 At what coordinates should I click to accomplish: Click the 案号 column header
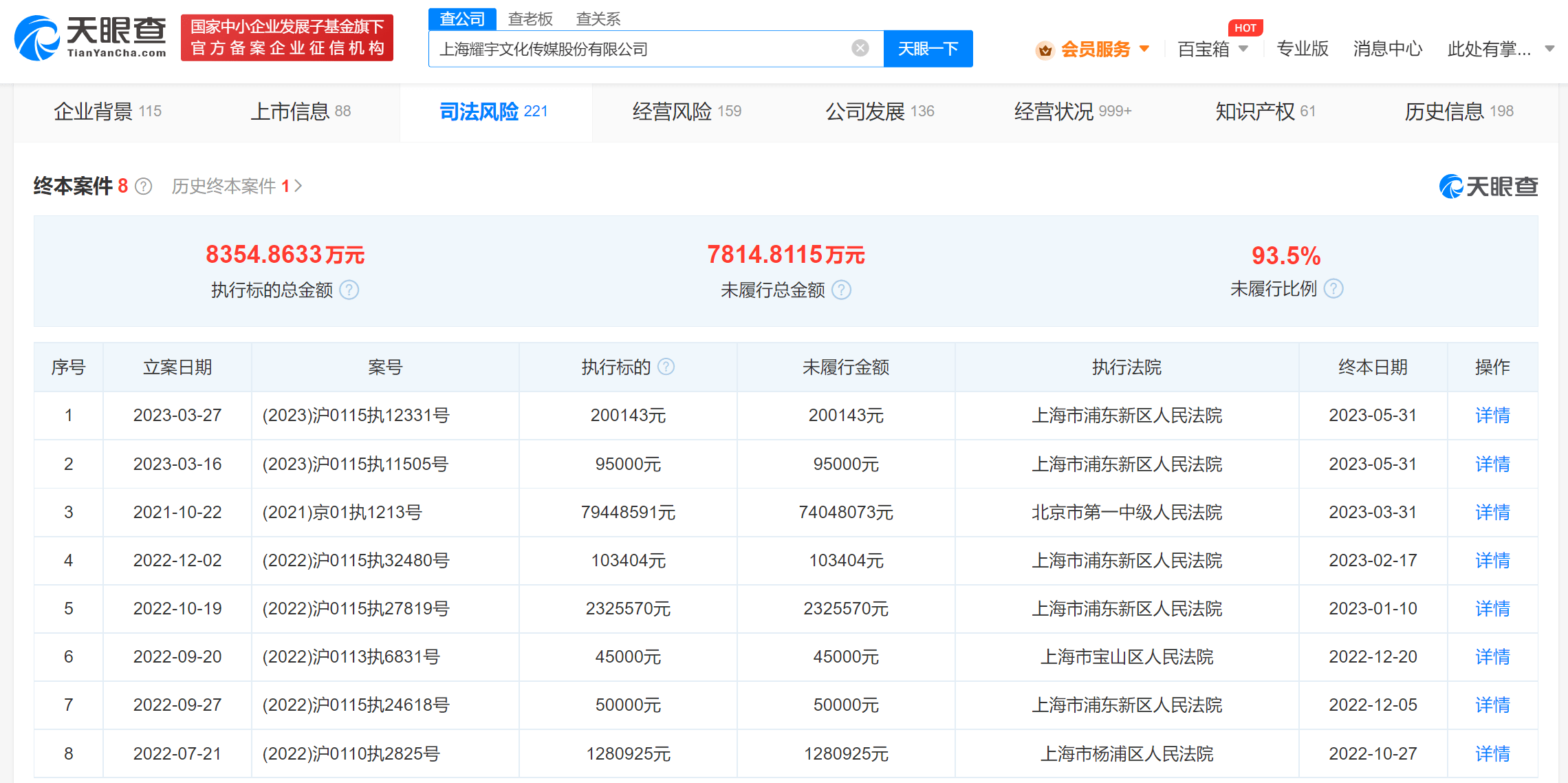[385, 367]
